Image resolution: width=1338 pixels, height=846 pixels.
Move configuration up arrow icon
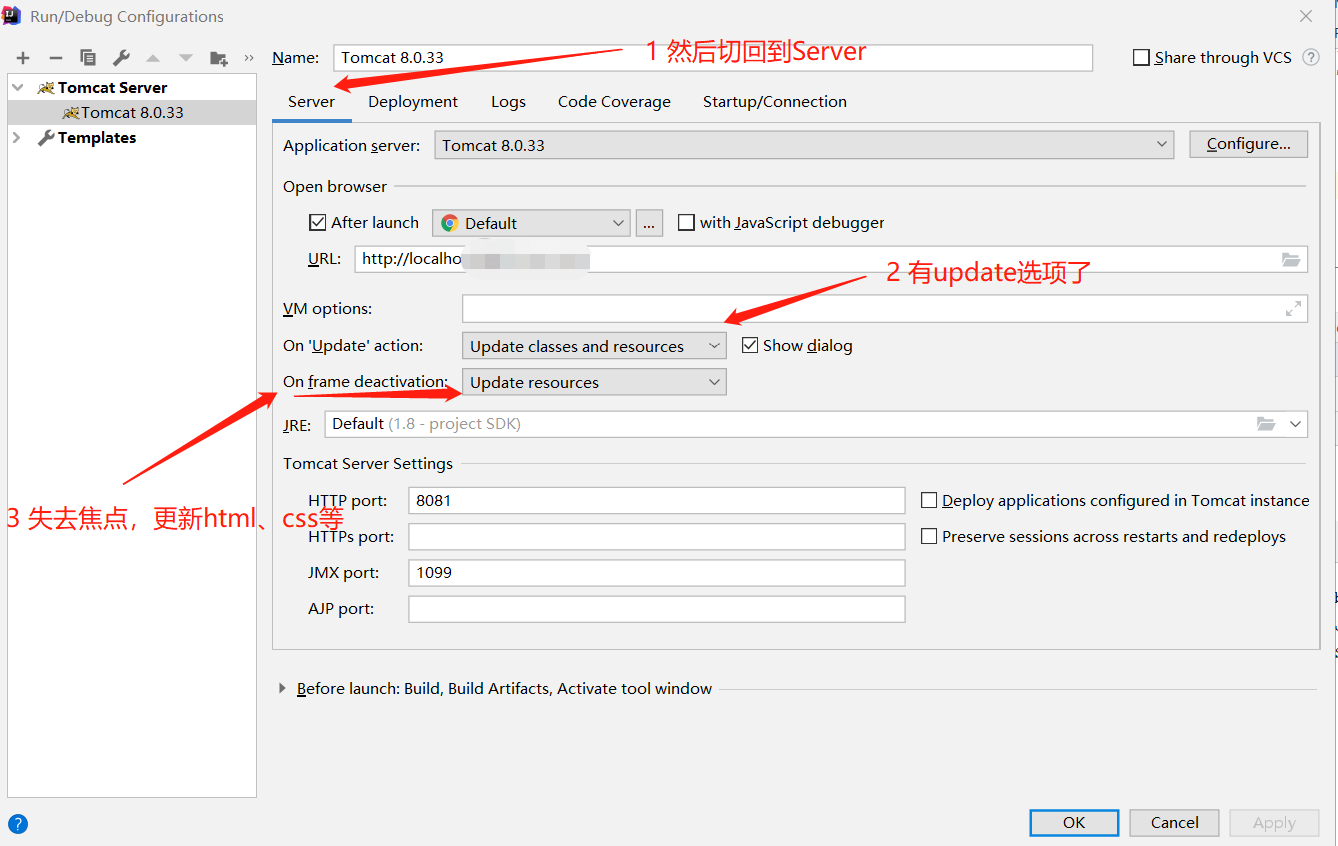(x=153, y=58)
